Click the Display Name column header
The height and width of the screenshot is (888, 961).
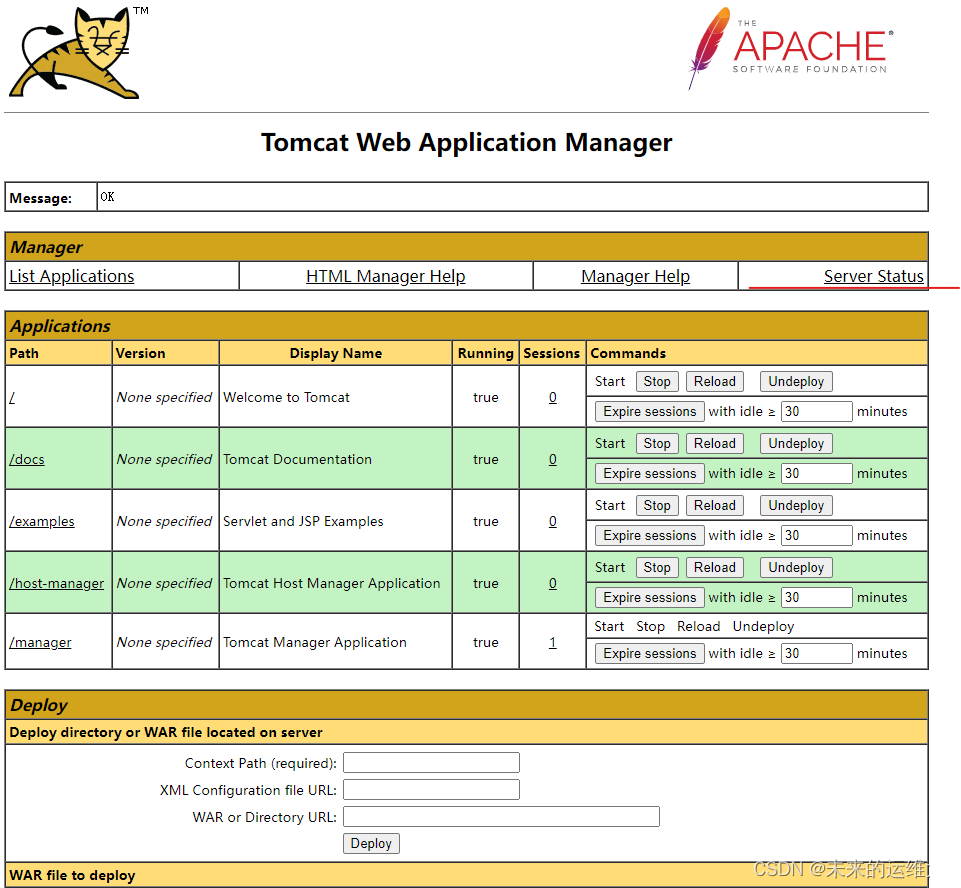click(336, 354)
